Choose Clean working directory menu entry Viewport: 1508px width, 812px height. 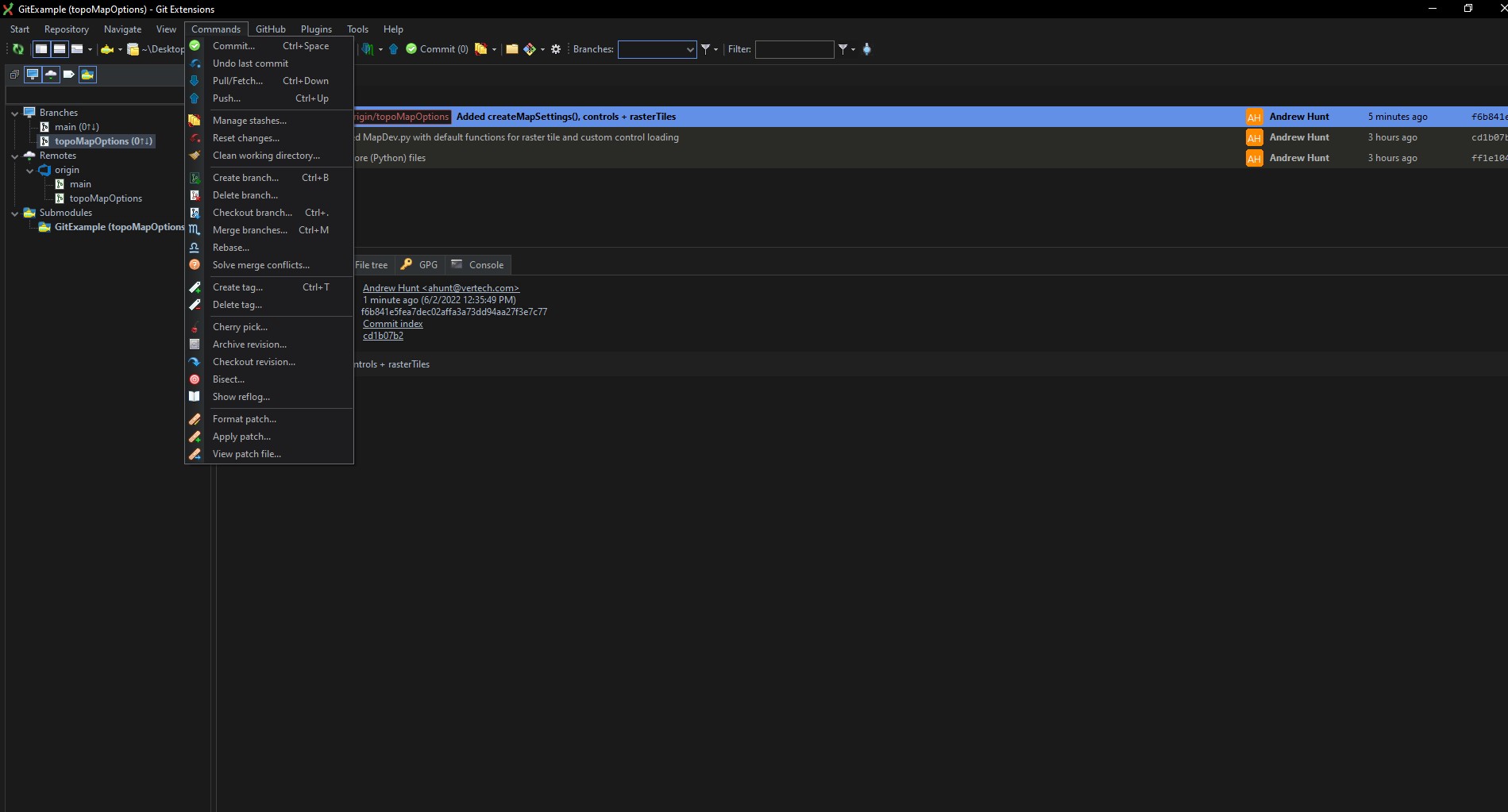(x=269, y=156)
